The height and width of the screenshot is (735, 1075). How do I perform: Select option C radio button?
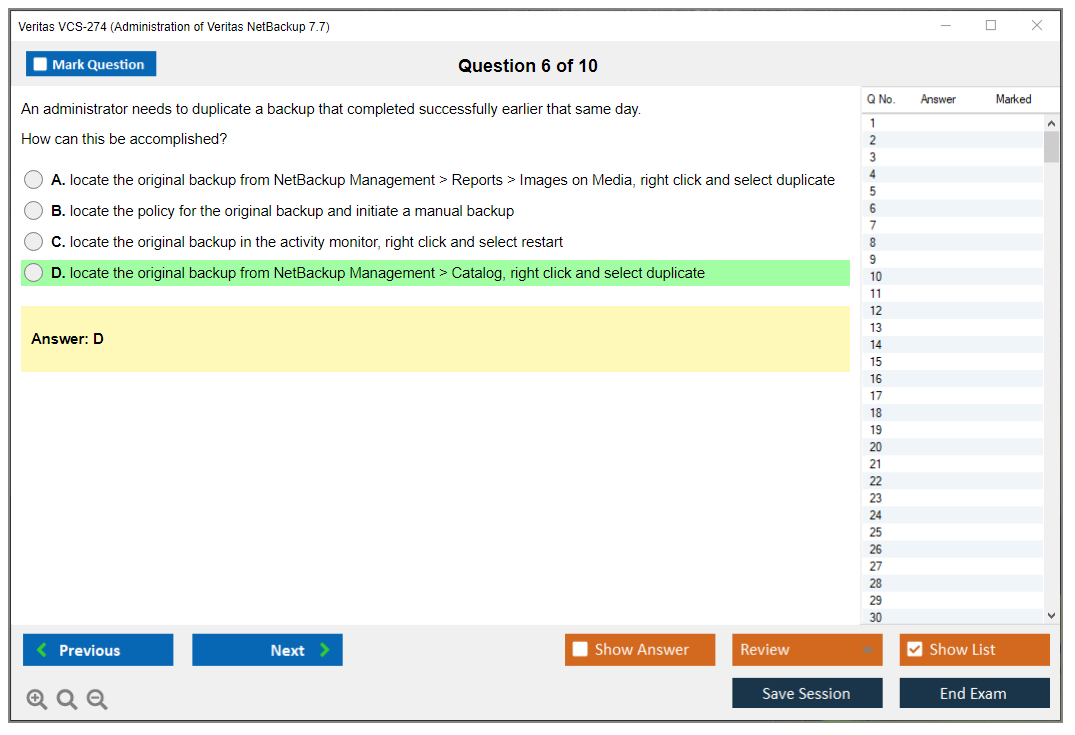pyautogui.click(x=34, y=242)
